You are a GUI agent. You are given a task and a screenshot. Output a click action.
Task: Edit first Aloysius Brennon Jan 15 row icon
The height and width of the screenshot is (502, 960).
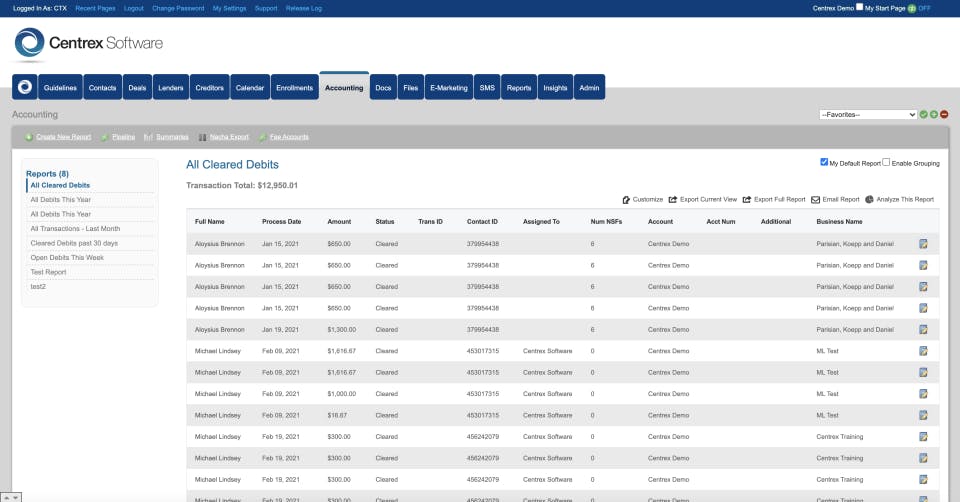tap(923, 244)
